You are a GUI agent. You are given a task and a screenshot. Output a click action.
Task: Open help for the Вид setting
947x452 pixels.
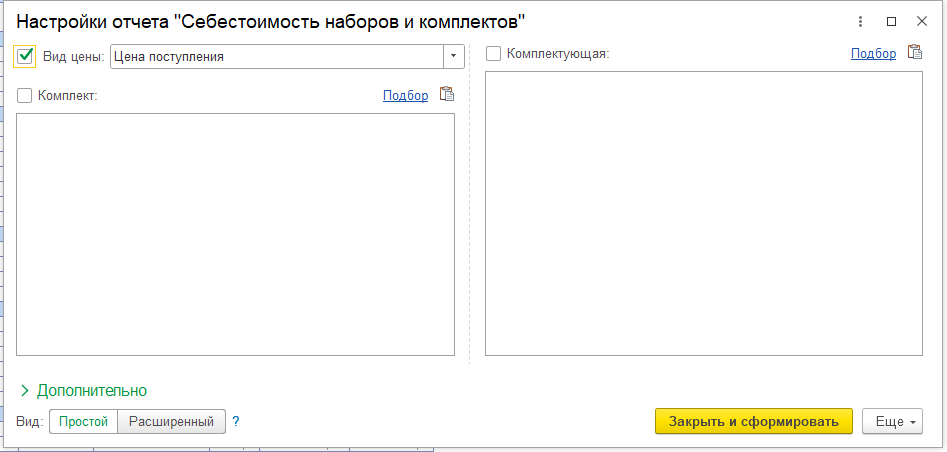tap(236, 421)
